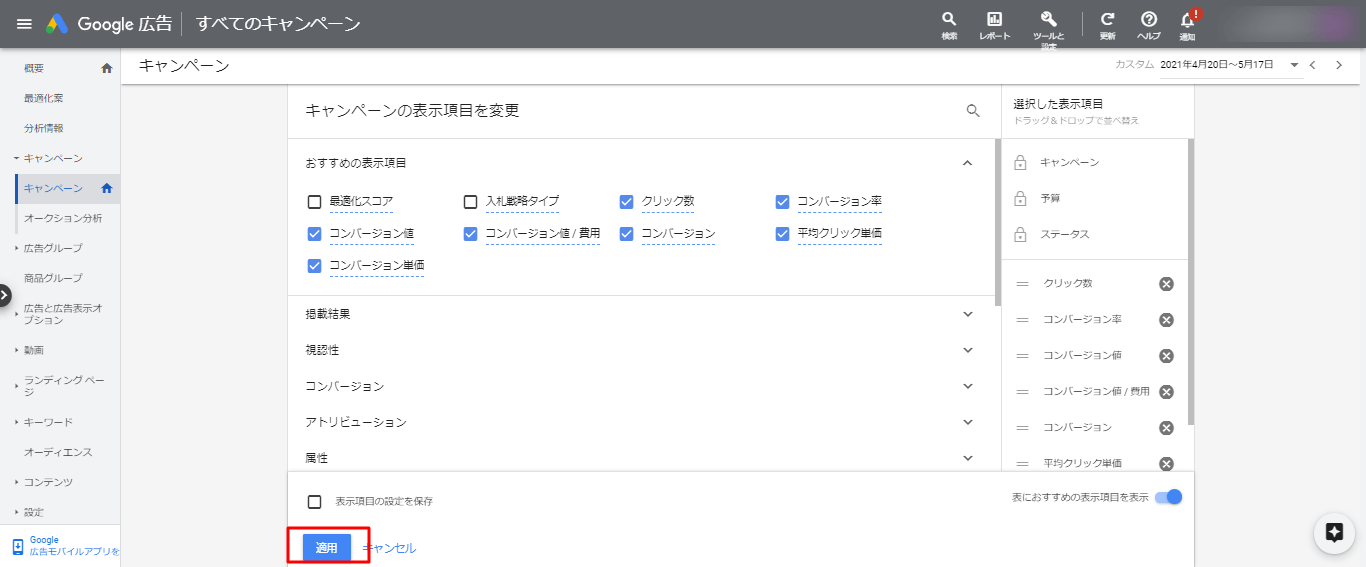Open the 検索 search tool in header
Image resolution: width=1366 pixels, height=567 pixels.
point(949,26)
